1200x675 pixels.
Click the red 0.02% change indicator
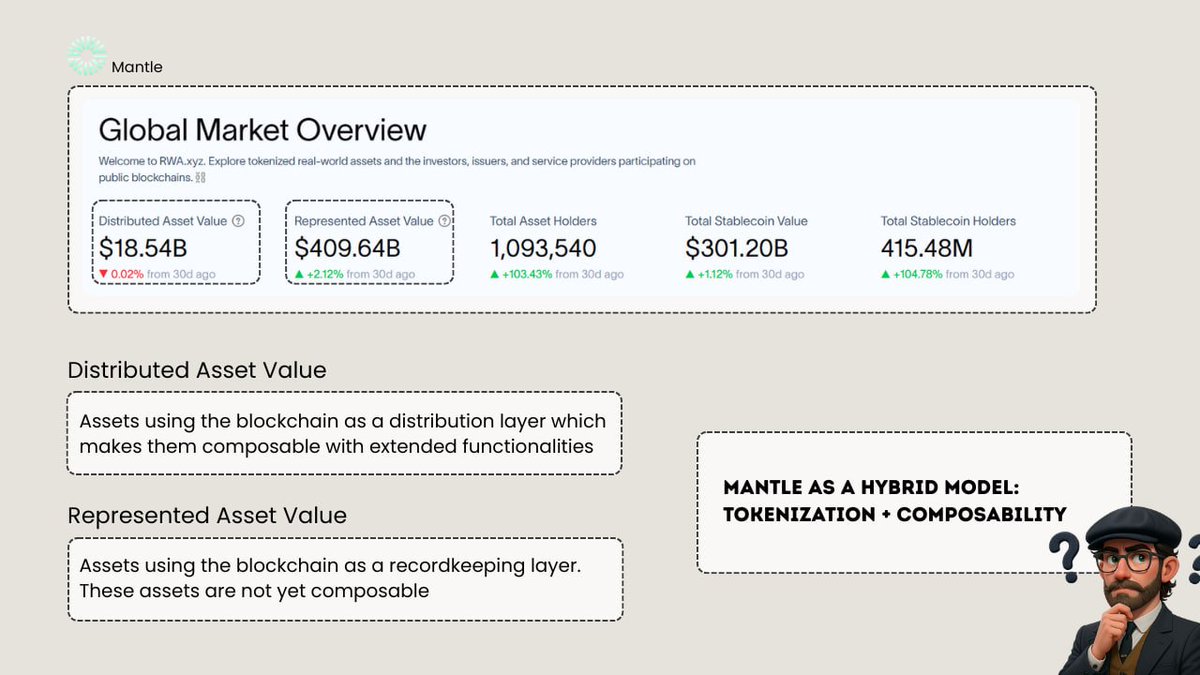pyautogui.click(x=121, y=274)
